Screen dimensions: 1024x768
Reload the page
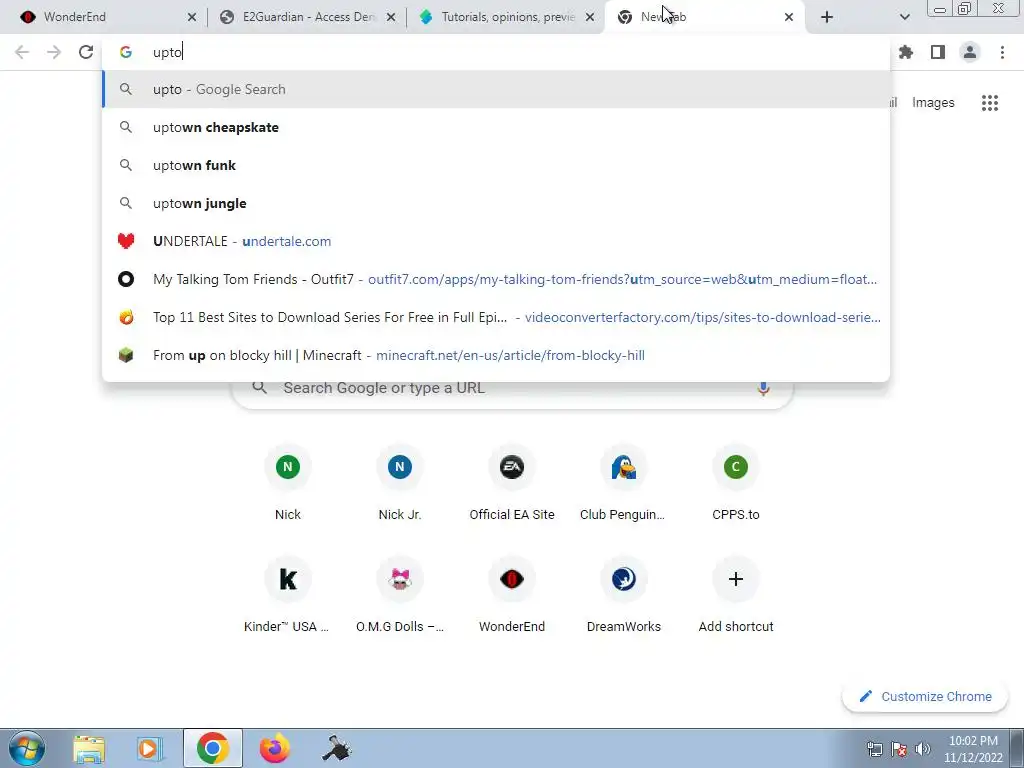86,52
